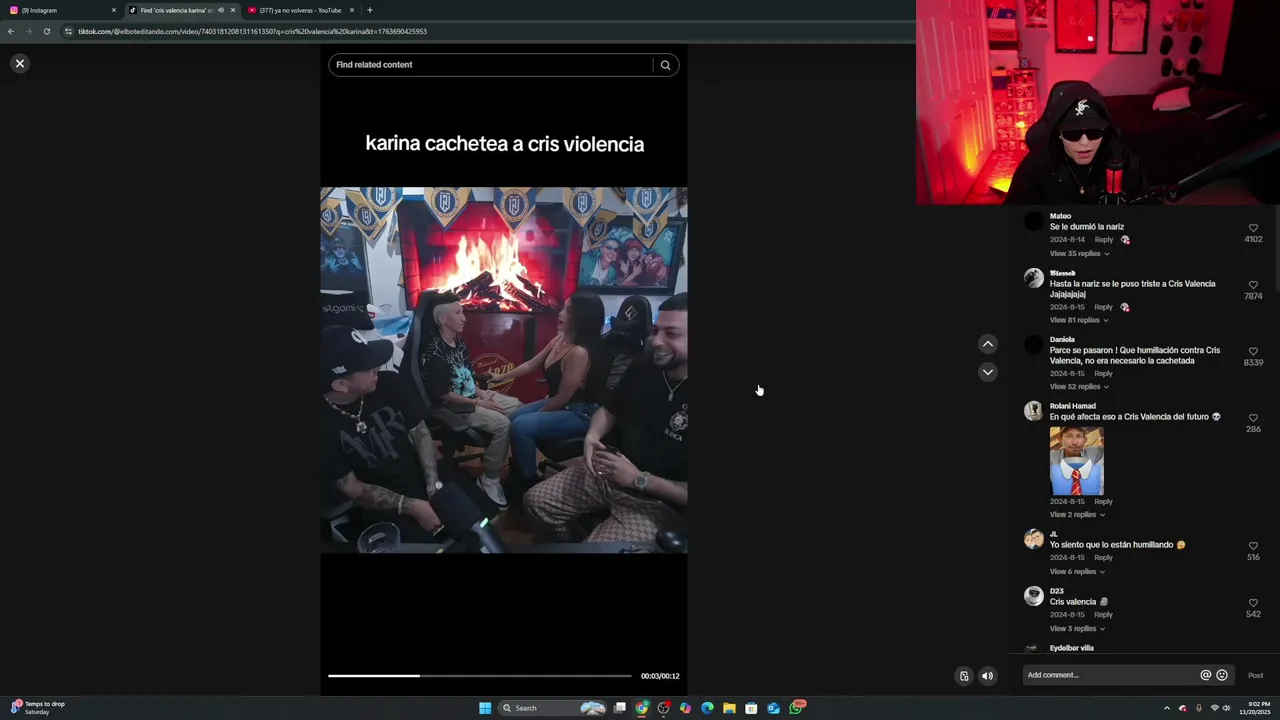
Task: Mute the TikTok tab via speaker icon
Action: (220, 10)
